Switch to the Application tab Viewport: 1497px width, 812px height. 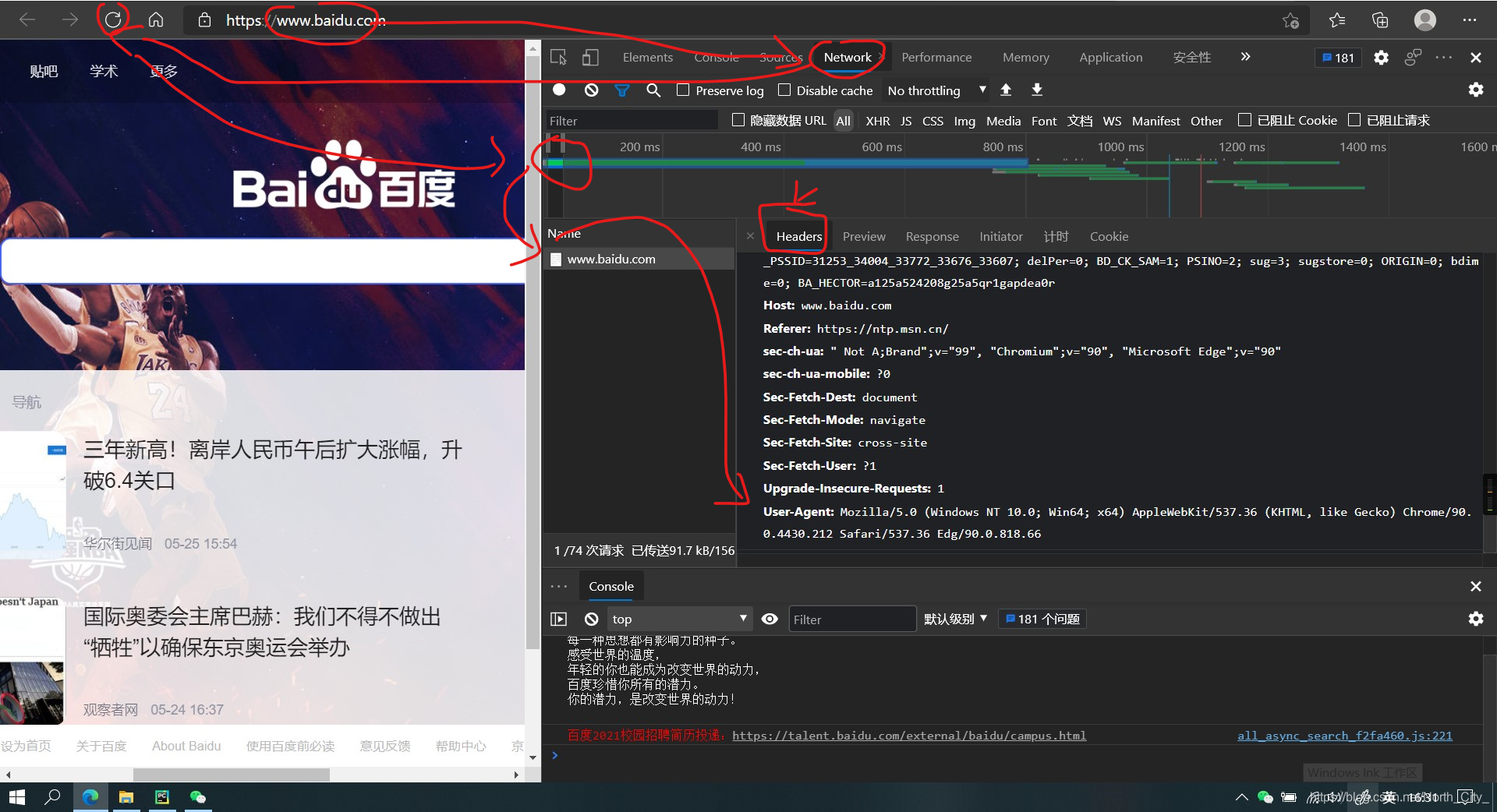coord(1110,57)
